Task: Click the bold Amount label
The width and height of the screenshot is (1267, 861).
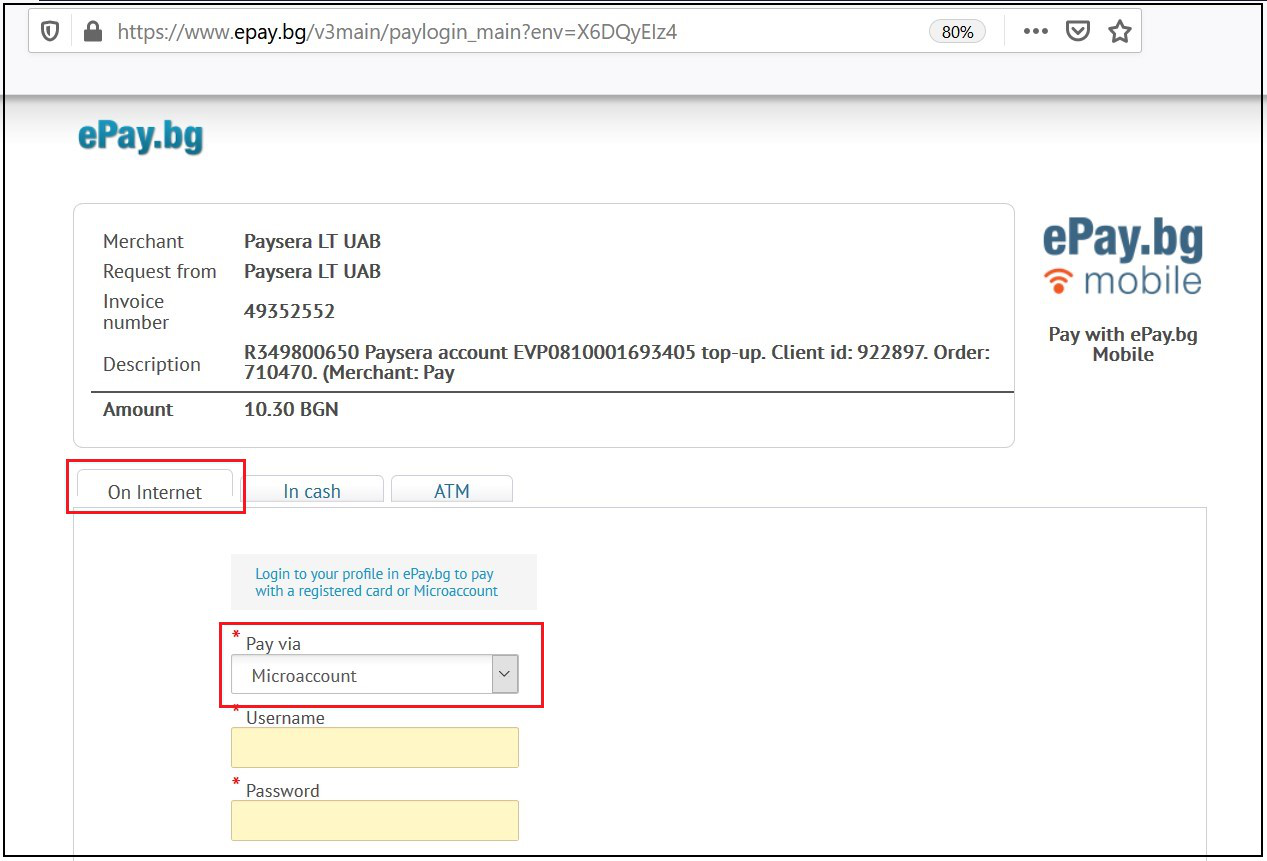Action: [x=138, y=409]
